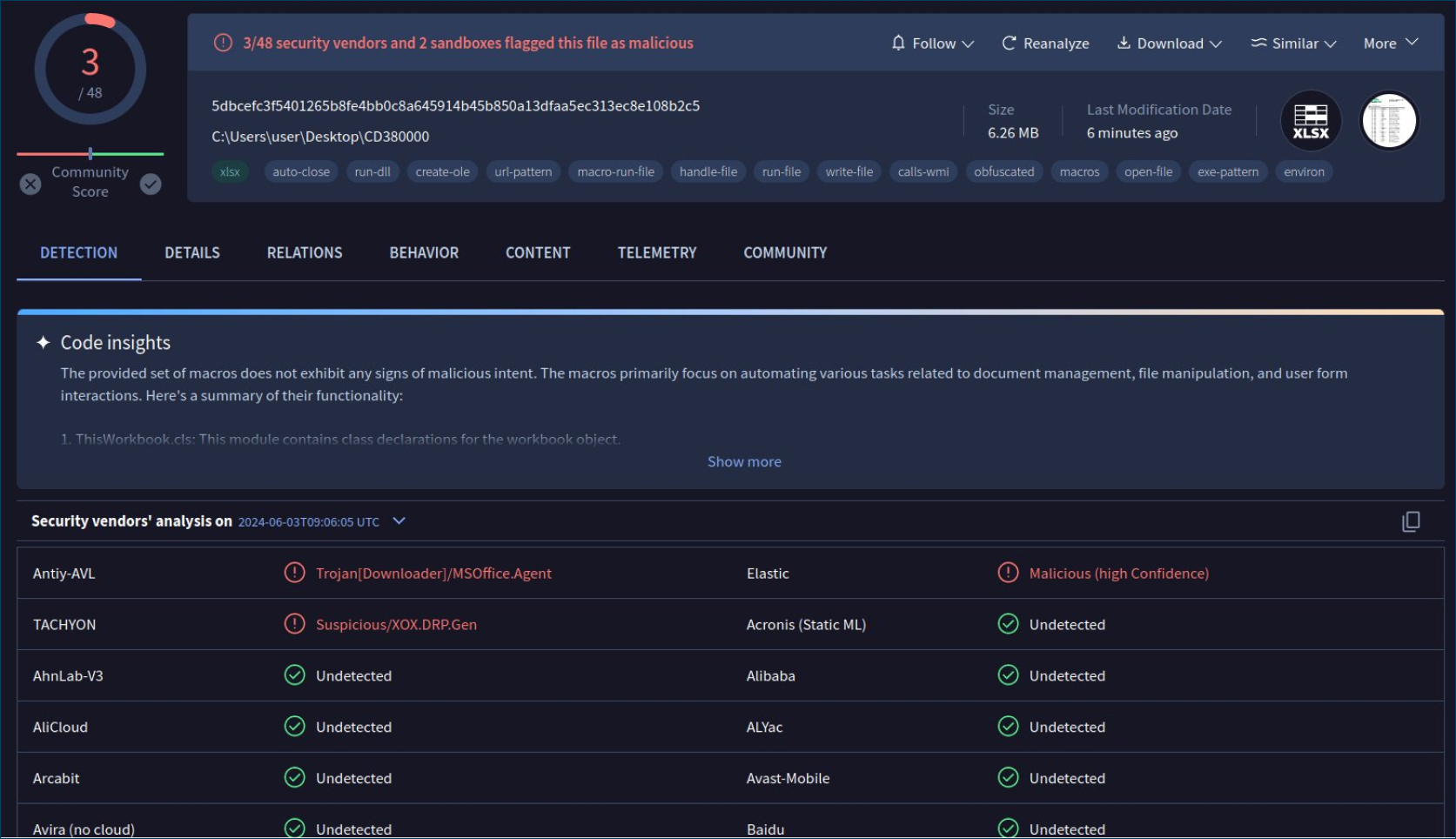Click the run-dll tag
The height and width of the screenshot is (839, 1456).
click(x=372, y=171)
